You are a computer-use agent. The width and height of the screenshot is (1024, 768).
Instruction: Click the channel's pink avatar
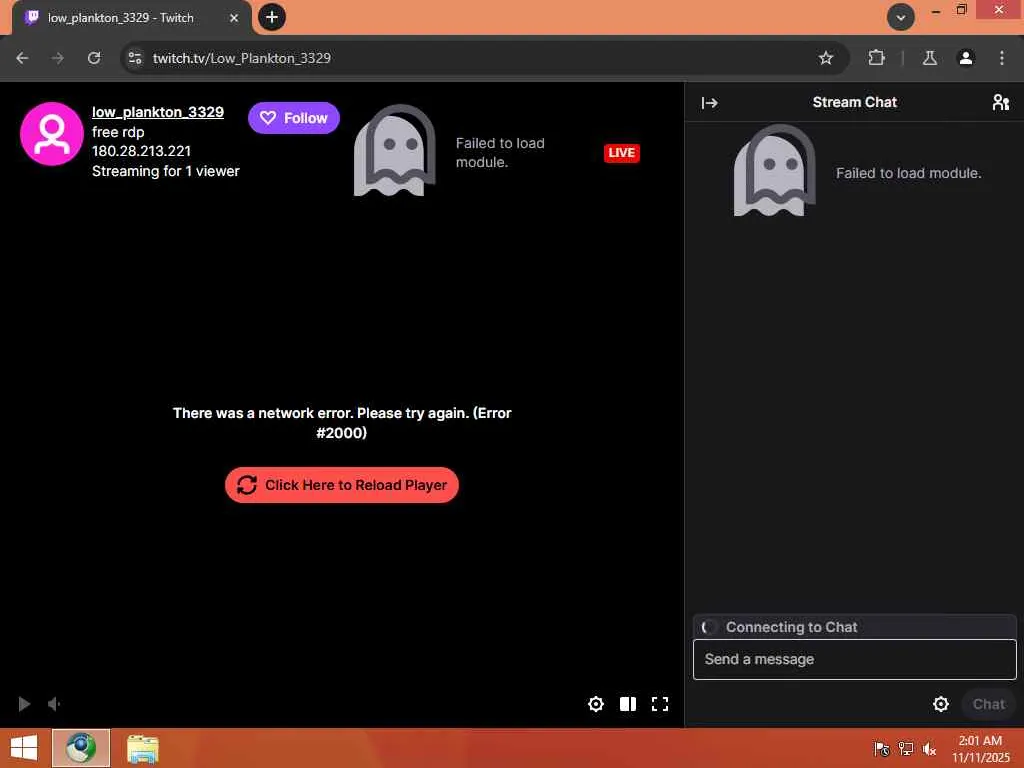pyautogui.click(x=52, y=134)
